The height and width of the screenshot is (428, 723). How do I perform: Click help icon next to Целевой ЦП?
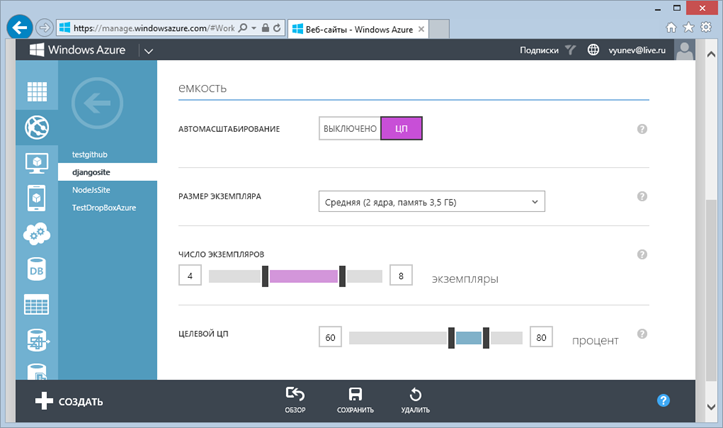click(642, 334)
